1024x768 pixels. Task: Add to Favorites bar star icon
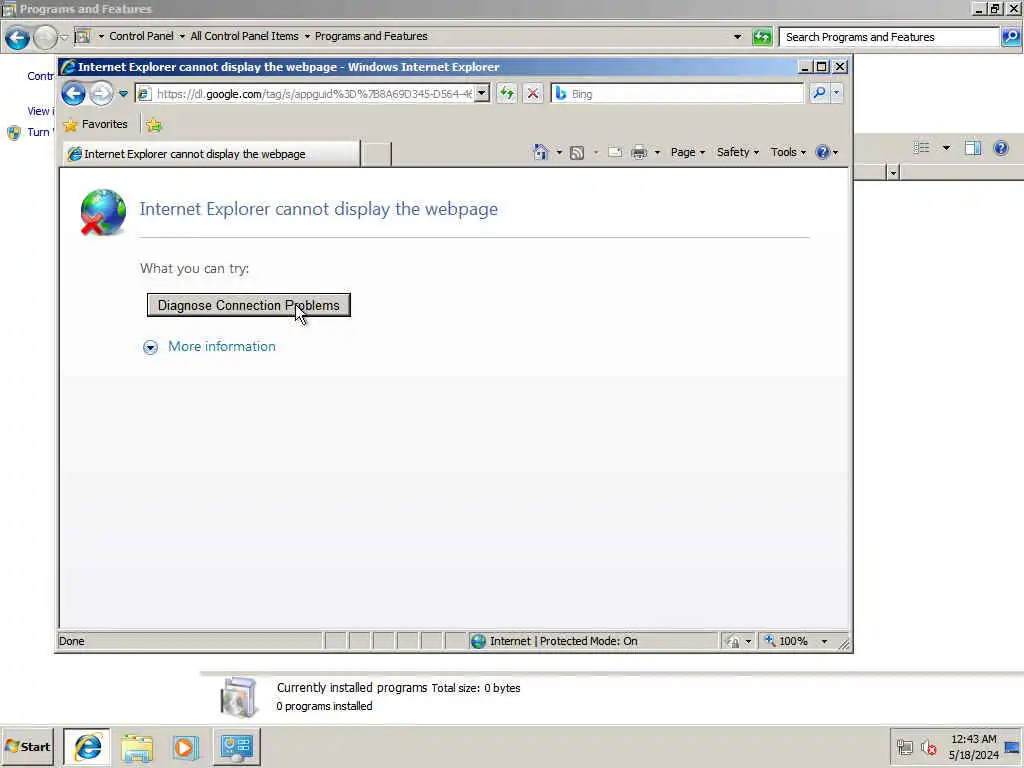click(154, 125)
